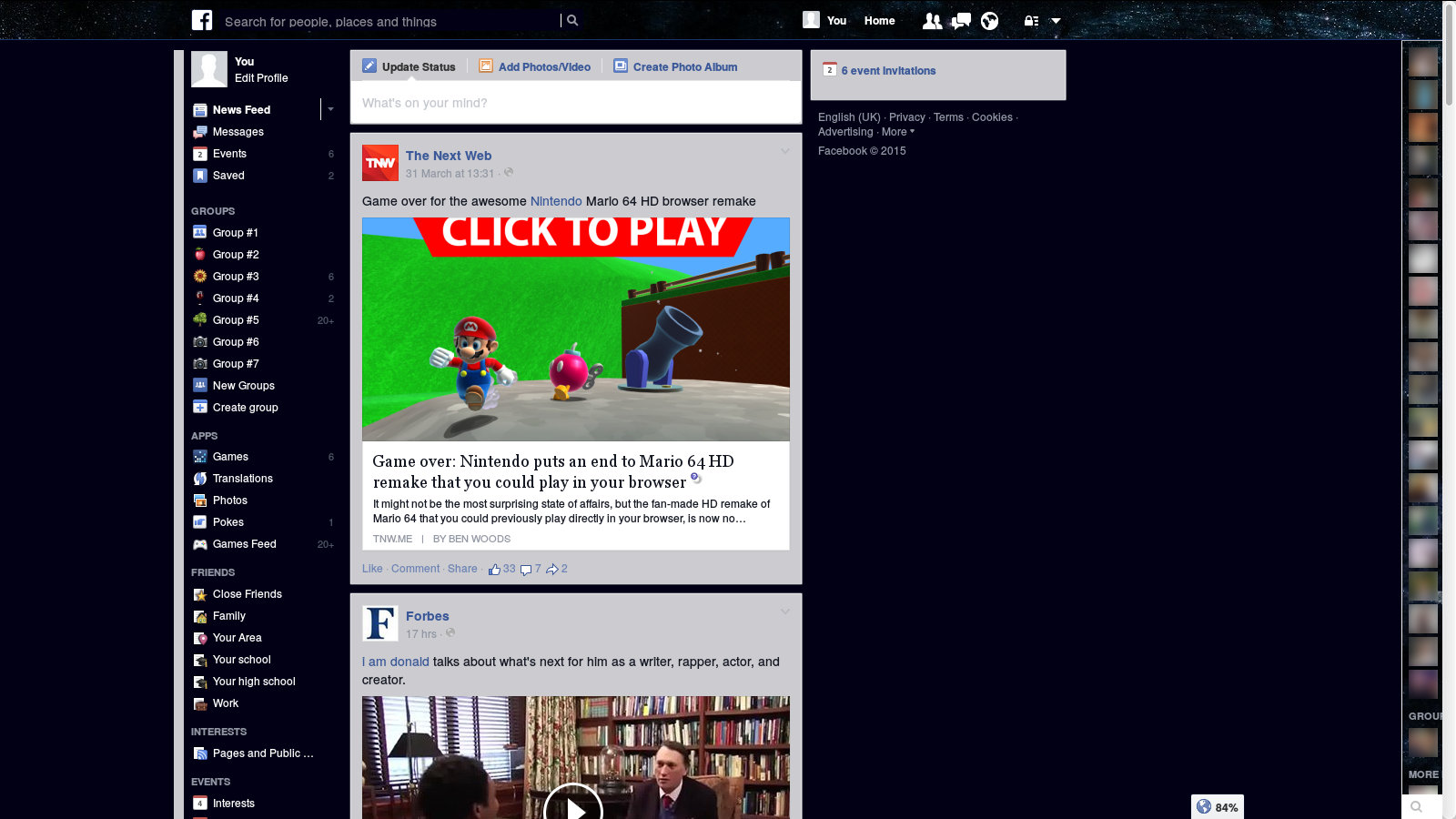Viewport: 1456px width, 819px height.
Task: Open News Feed in the sidebar
Action: coord(241,110)
